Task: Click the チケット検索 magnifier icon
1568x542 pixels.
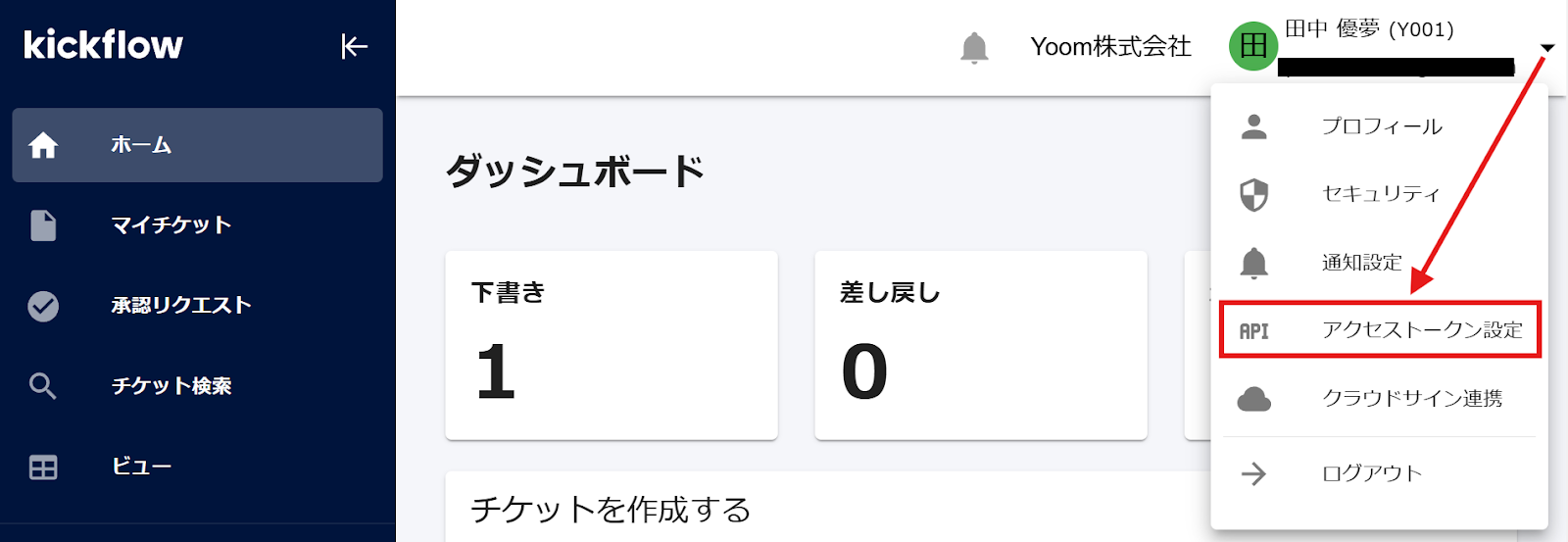Action: coord(43,386)
